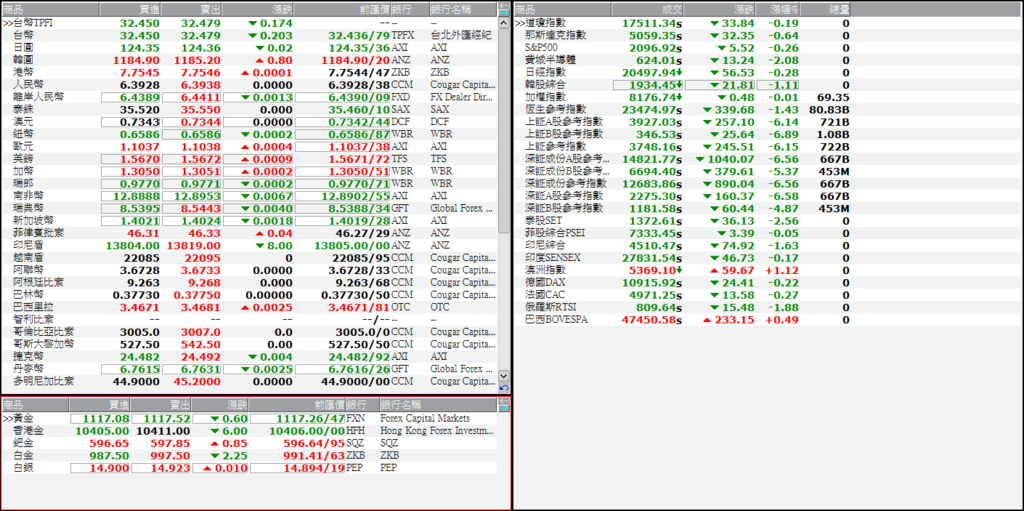This screenshot has width=1024, height=511.
Task: Click the cyan right-arrow icon atop the forex panel
Action: pyautogui.click(x=504, y=12)
